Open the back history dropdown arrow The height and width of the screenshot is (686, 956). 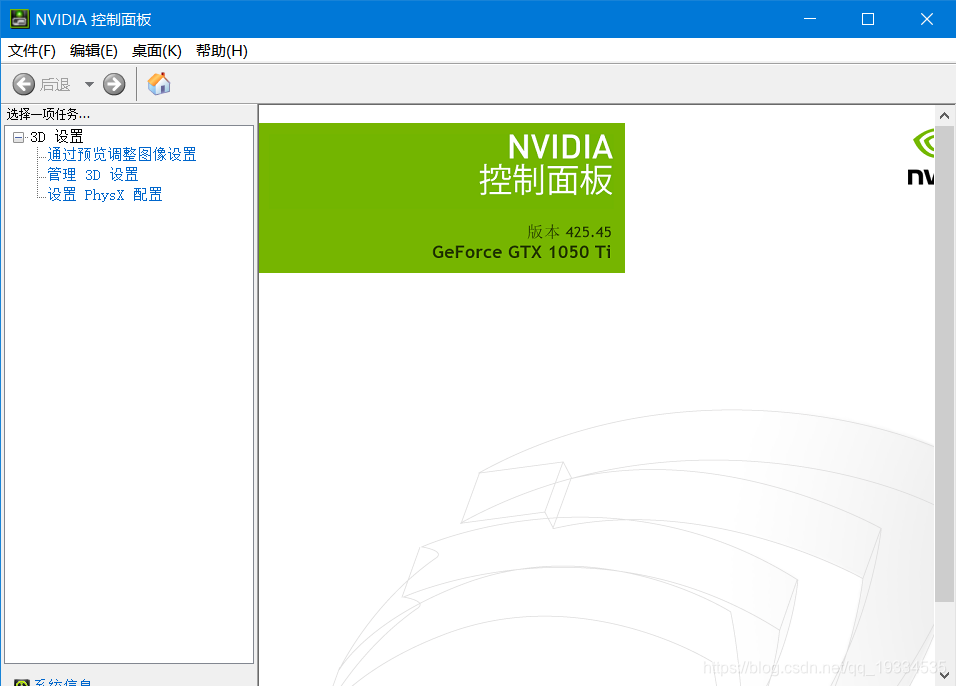(89, 84)
